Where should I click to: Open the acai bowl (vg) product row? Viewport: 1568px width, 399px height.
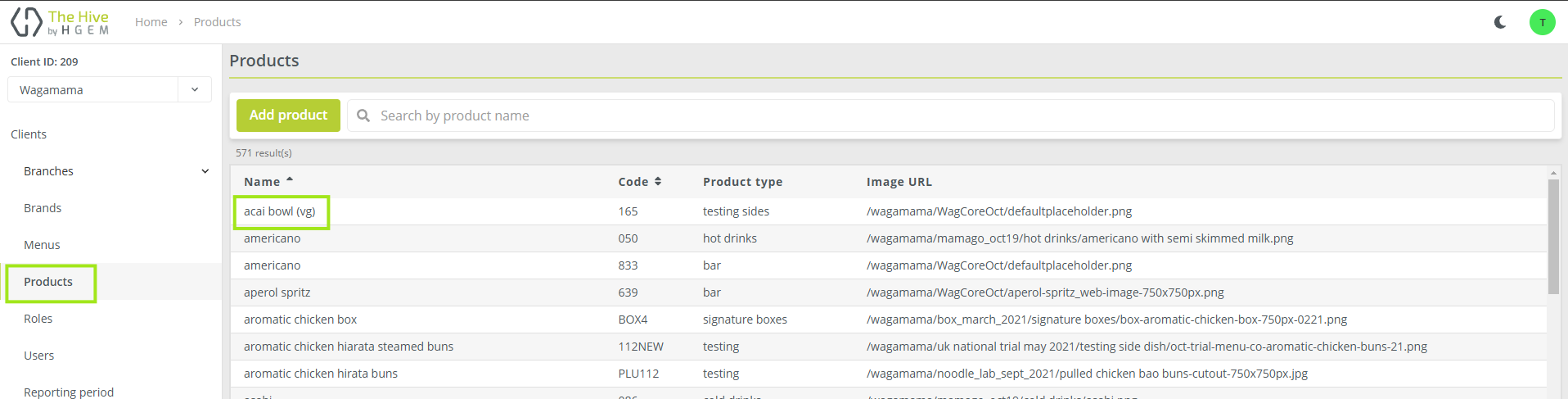pos(280,211)
